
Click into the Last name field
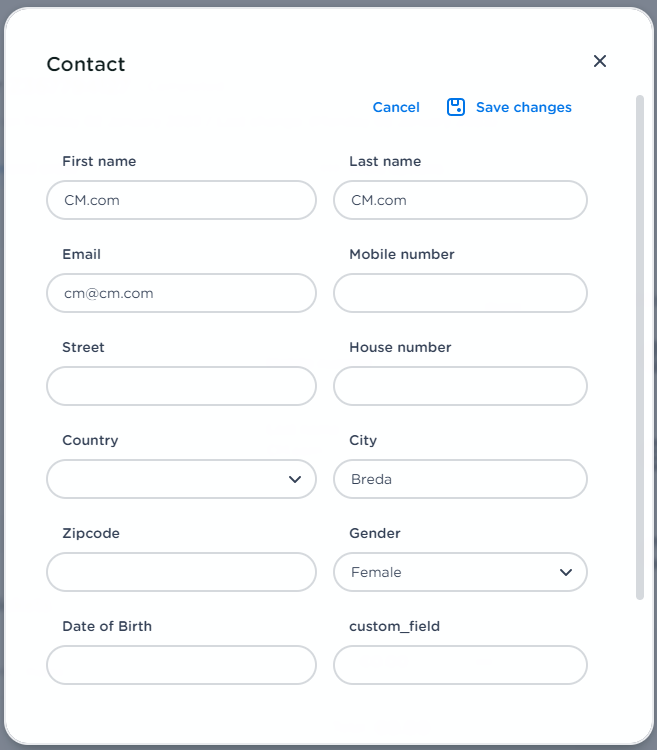460,200
